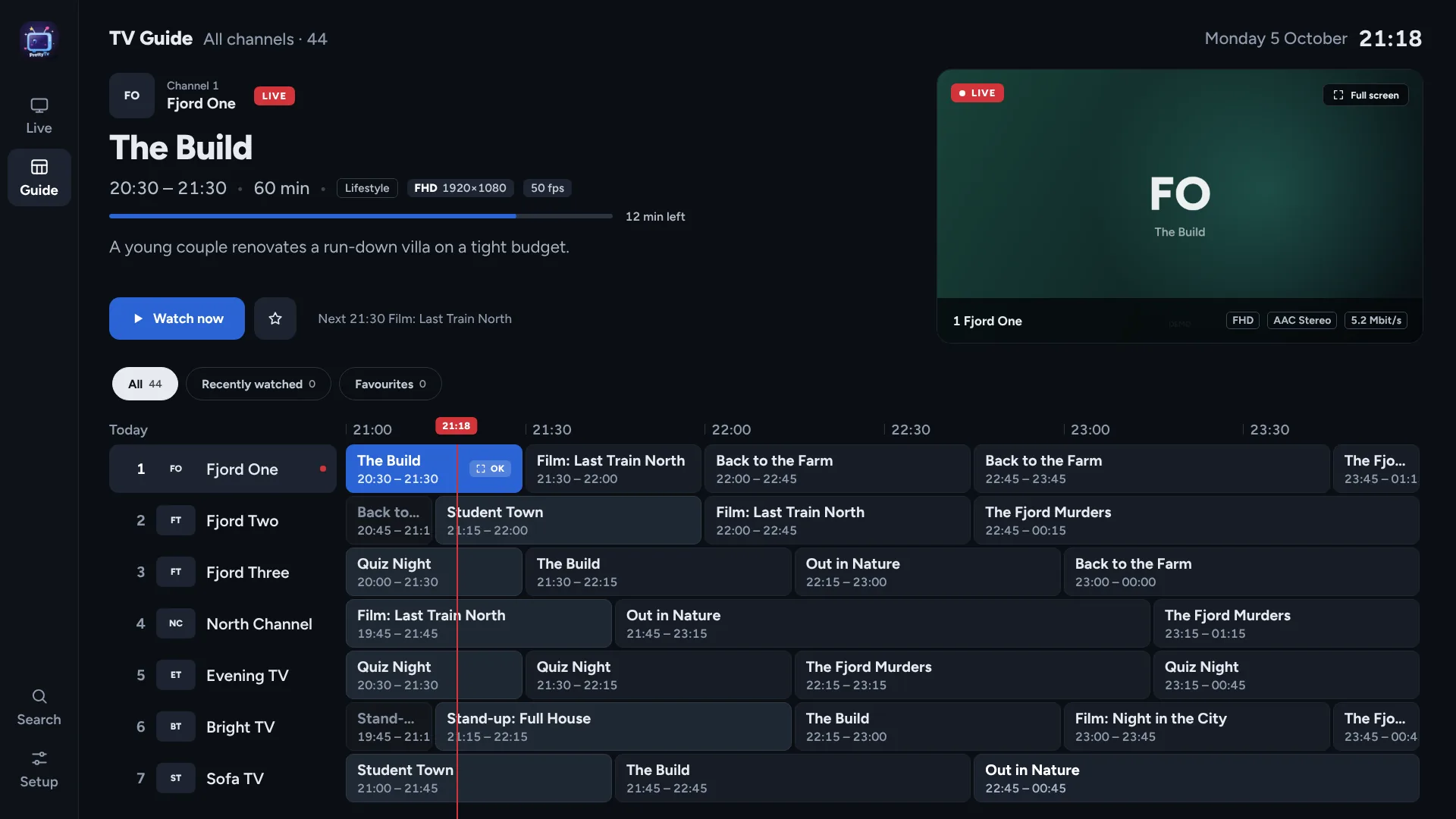
Task: Select The Fjord Murders 22:15–23:15 on Evening TV
Action: pyautogui.click(x=972, y=675)
